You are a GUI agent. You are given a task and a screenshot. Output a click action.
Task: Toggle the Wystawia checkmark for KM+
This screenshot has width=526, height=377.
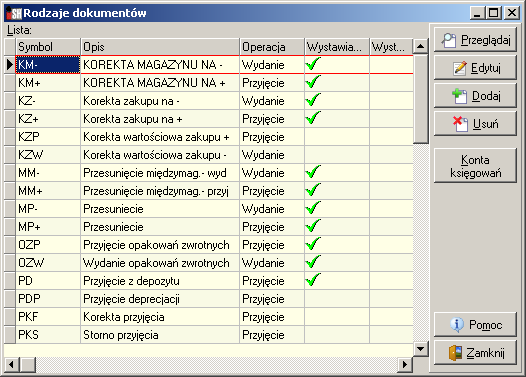(313, 82)
